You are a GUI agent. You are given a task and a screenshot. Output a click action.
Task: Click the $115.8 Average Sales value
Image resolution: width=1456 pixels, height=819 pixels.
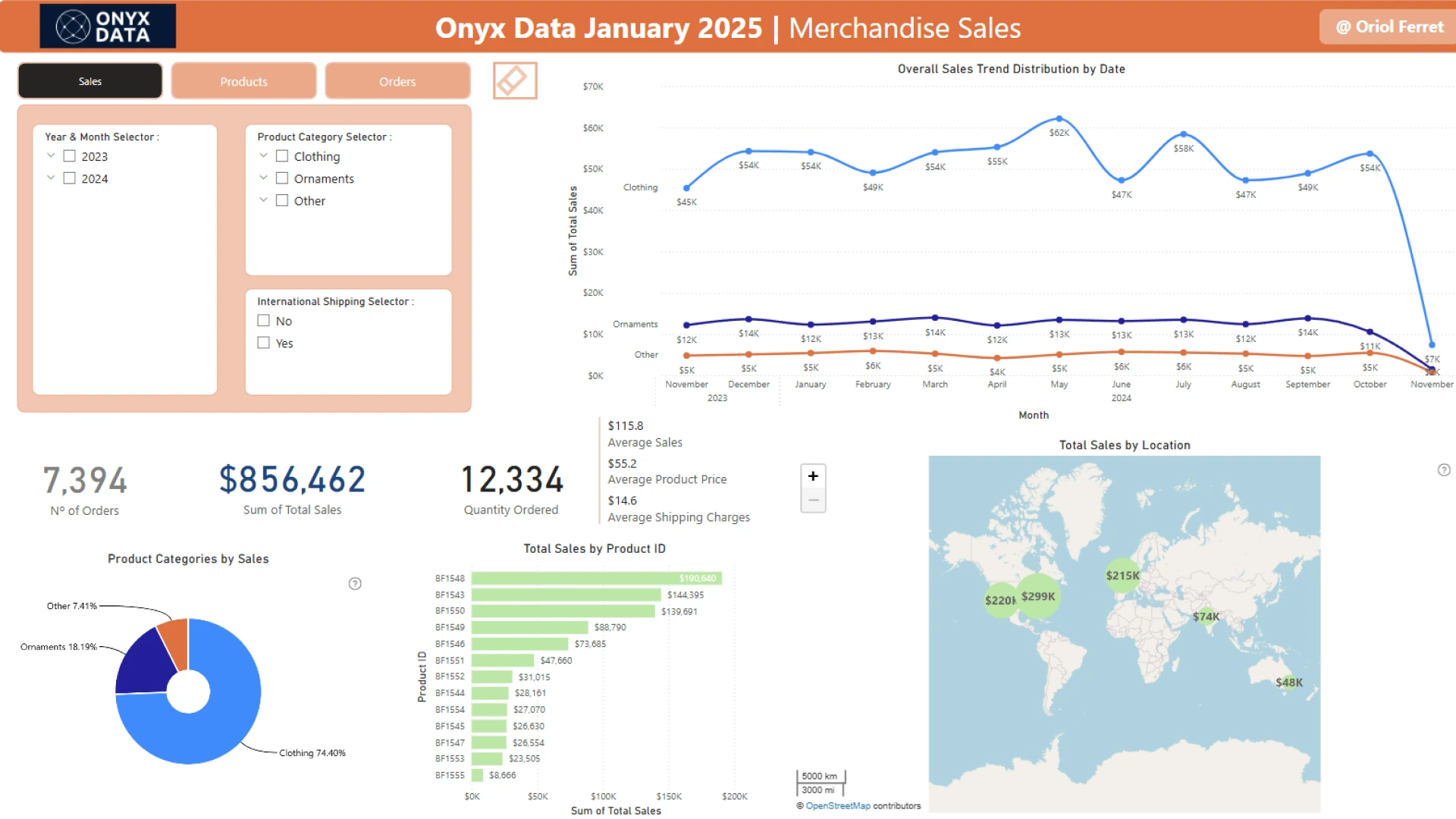tap(626, 426)
